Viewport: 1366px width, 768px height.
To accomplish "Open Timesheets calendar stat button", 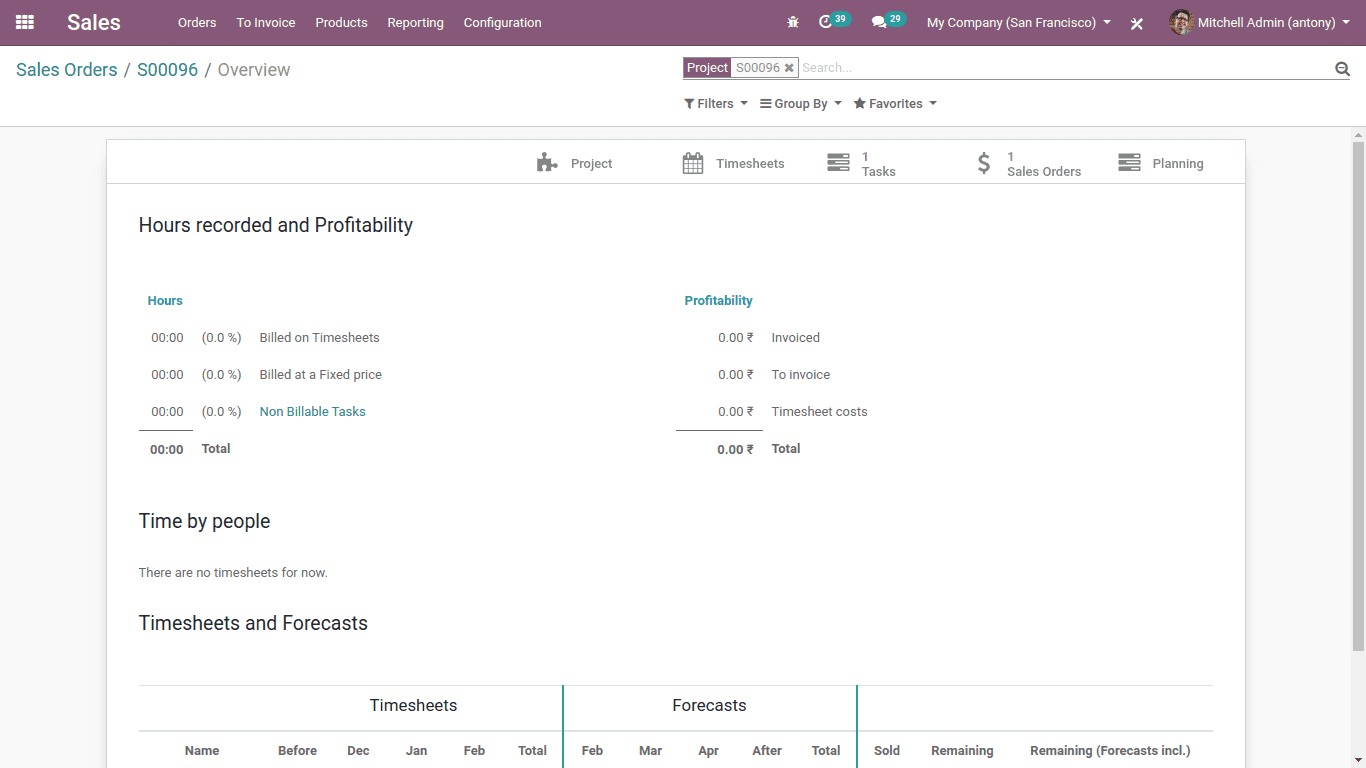I will [733, 163].
